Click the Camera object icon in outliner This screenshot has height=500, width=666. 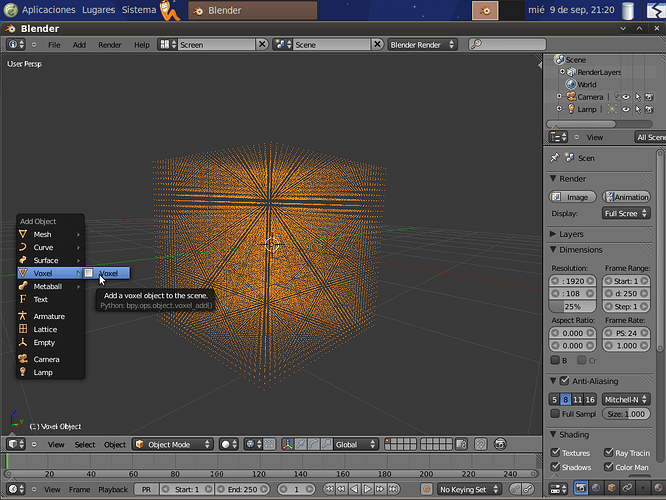(x=571, y=96)
